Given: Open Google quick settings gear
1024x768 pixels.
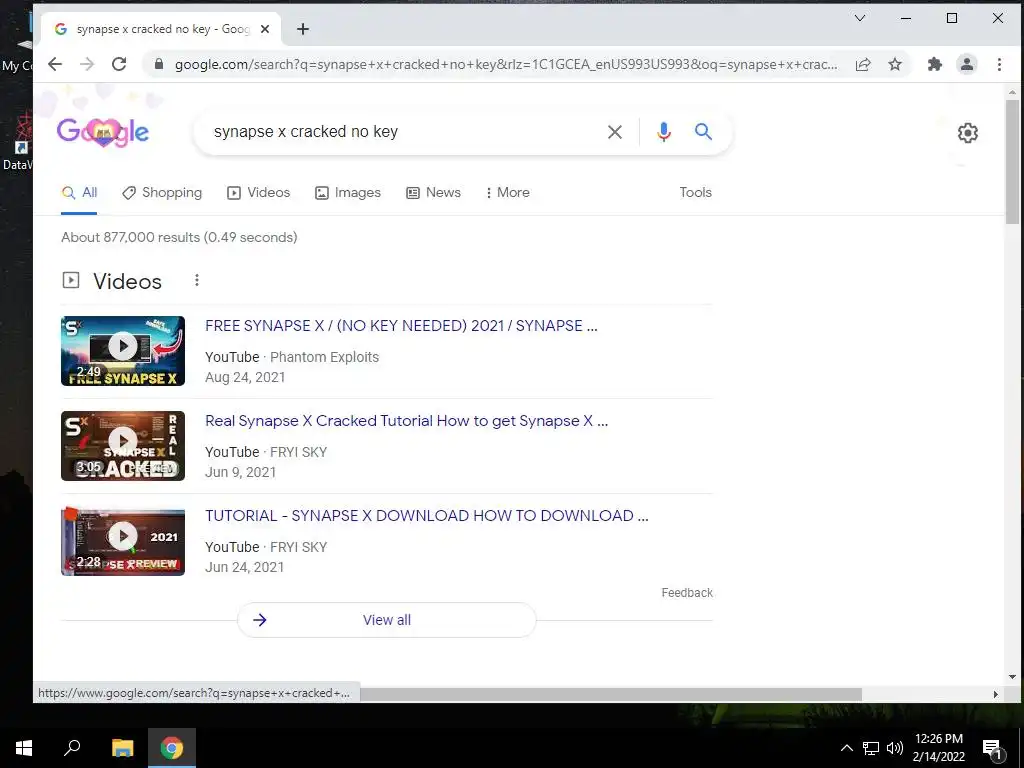Looking at the screenshot, I should [x=967, y=133].
